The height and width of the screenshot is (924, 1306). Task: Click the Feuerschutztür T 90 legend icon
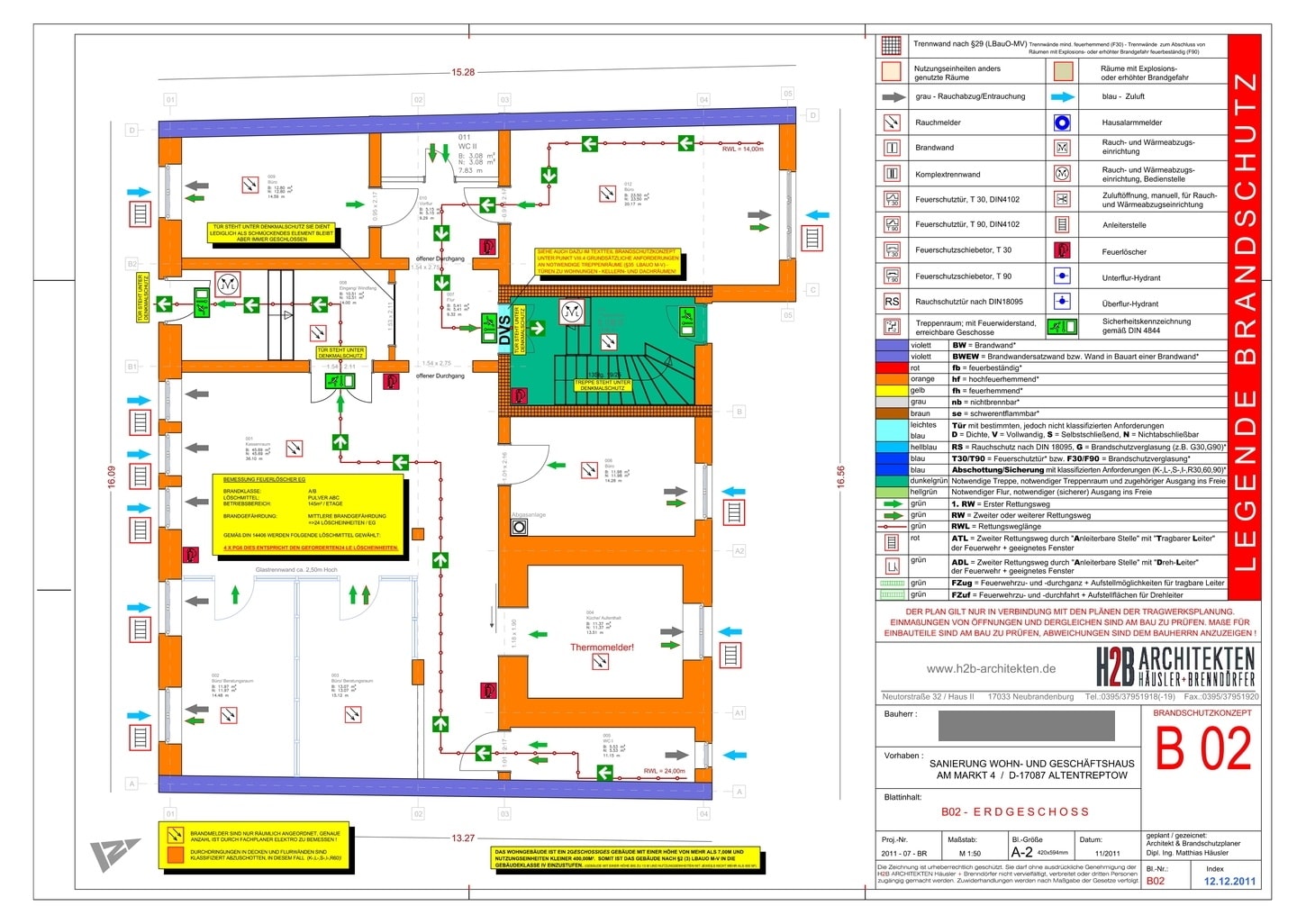click(x=892, y=224)
